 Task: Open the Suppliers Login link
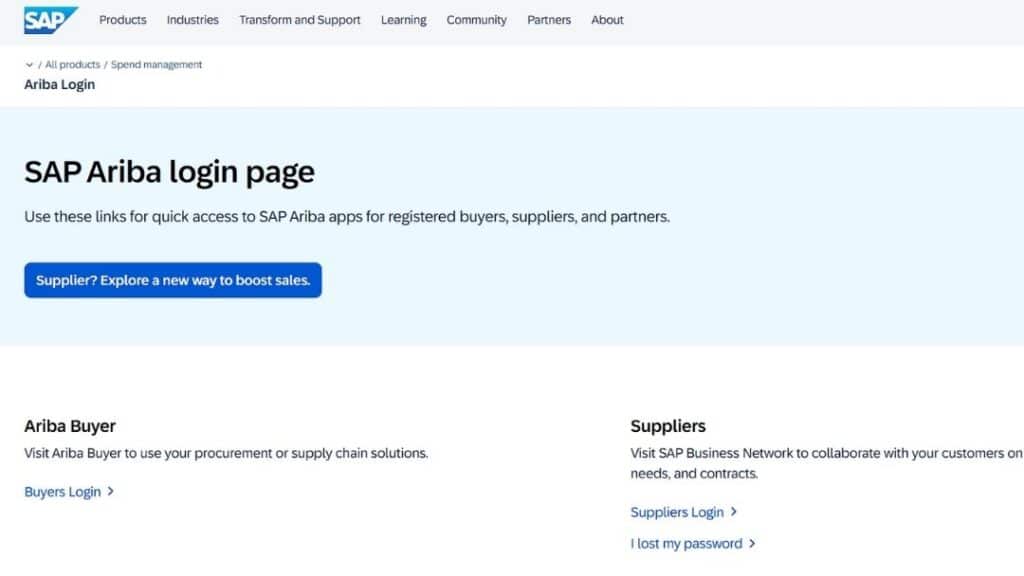pyautogui.click(x=677, y=513)
